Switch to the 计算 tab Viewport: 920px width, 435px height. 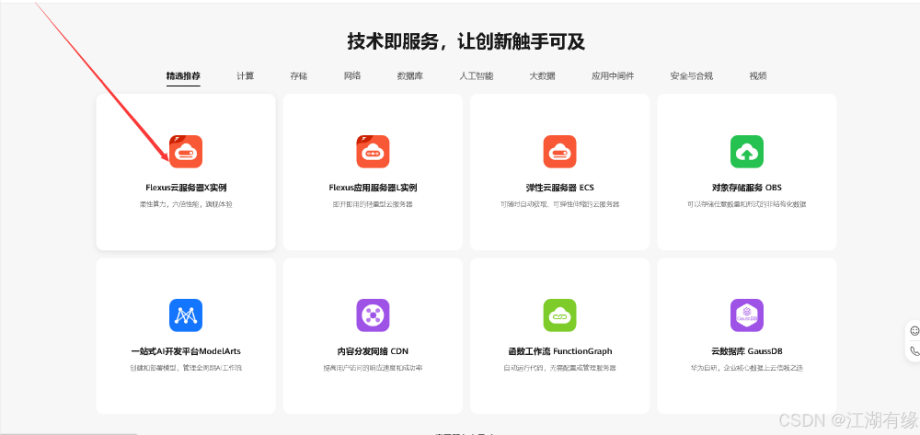(x=245, y=76)
